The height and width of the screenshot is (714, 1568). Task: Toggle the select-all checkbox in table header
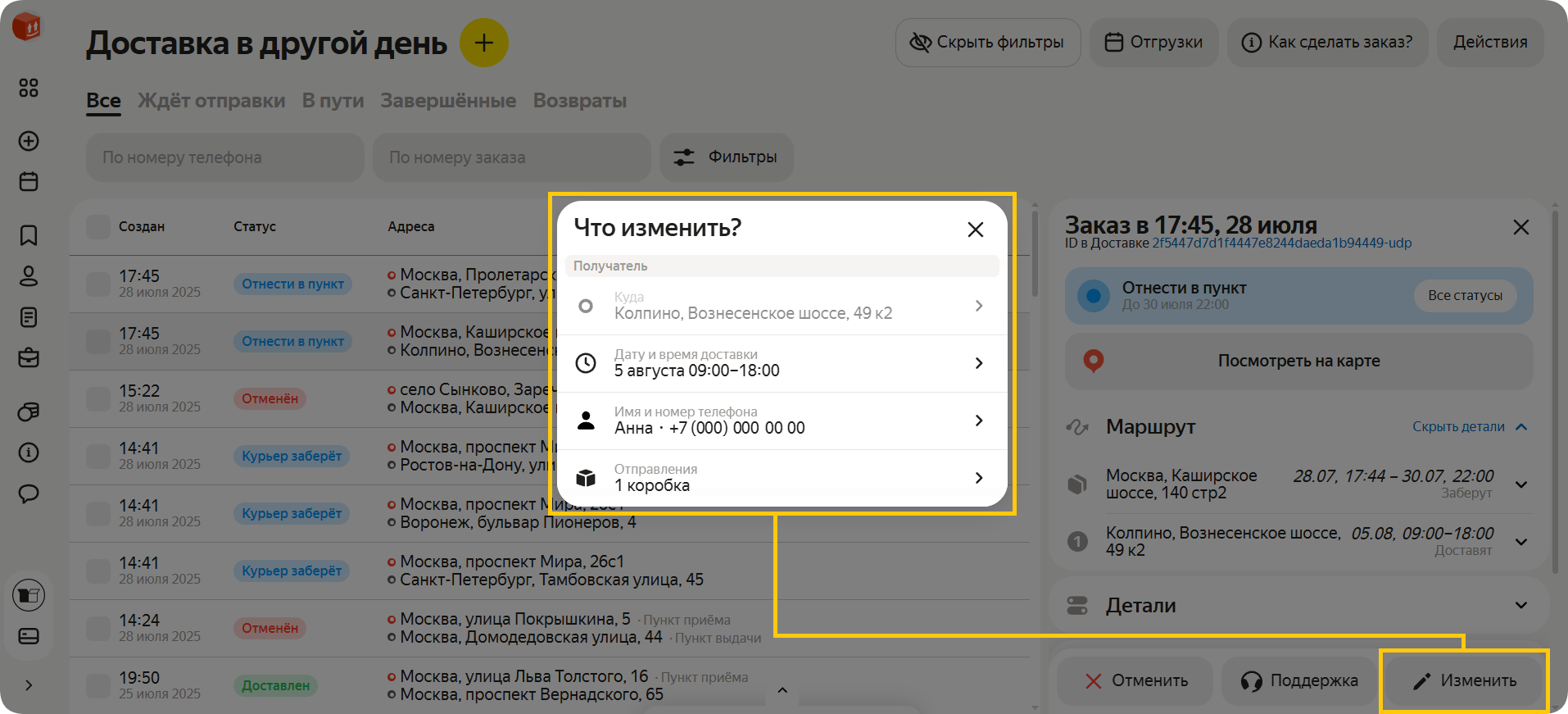(98, 227)
